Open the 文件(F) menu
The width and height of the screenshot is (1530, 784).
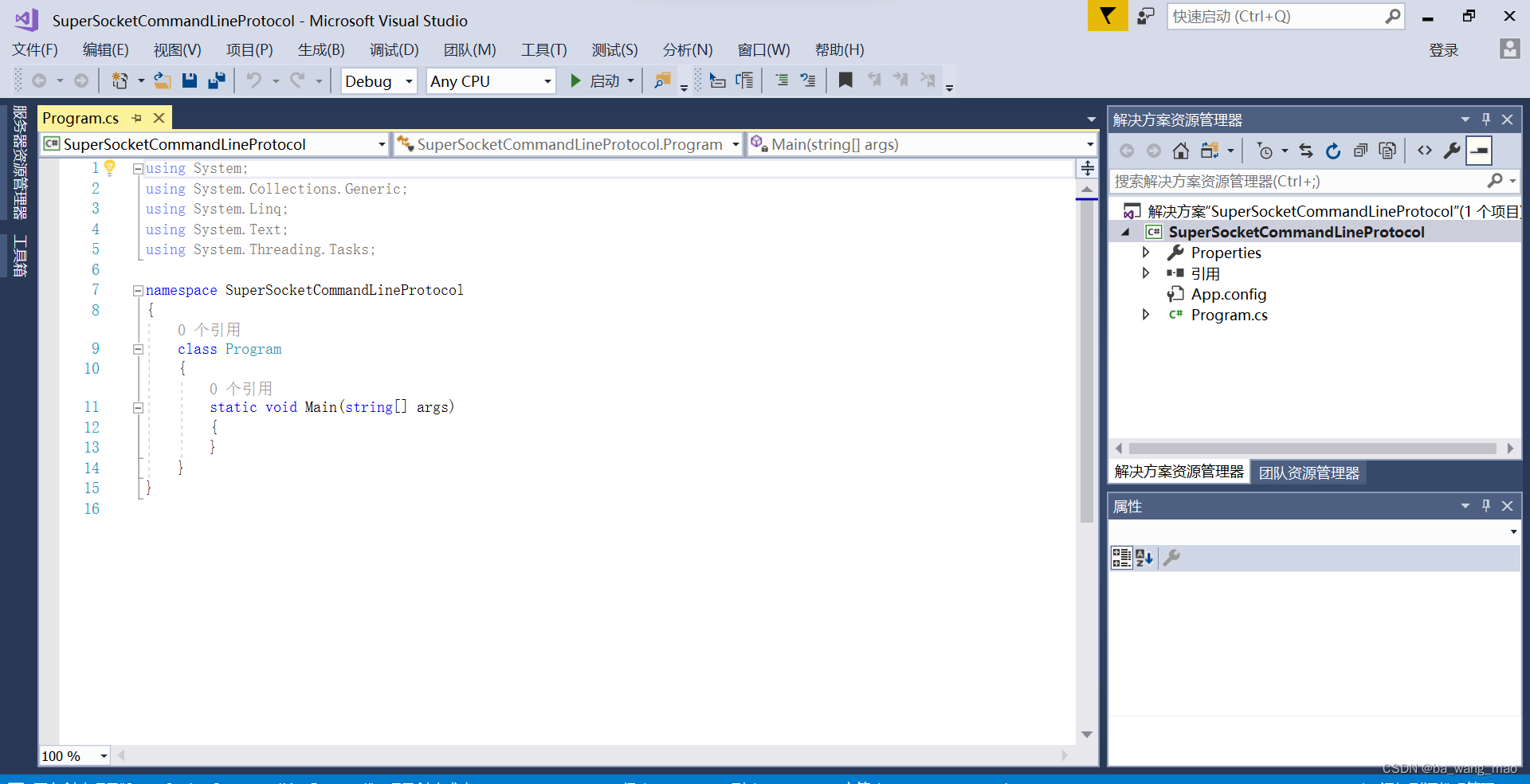pyautogui.click(x=34, y=50)
